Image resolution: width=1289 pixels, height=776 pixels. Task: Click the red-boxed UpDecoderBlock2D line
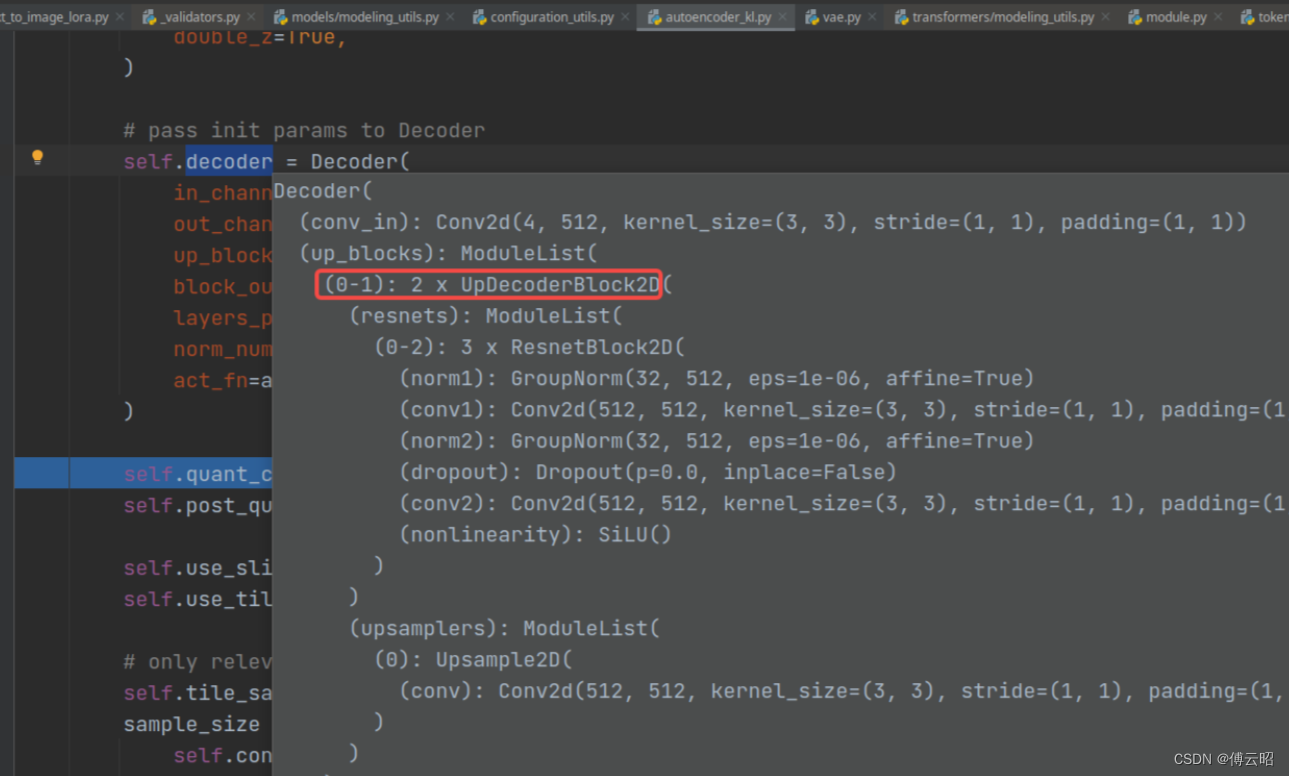pos(488,284)
